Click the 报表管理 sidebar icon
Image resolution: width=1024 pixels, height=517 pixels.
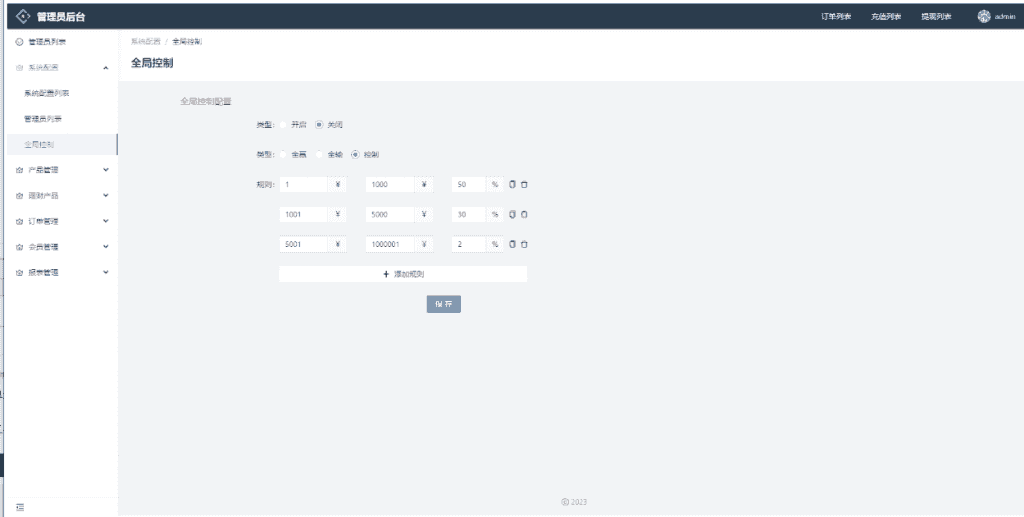20,273
